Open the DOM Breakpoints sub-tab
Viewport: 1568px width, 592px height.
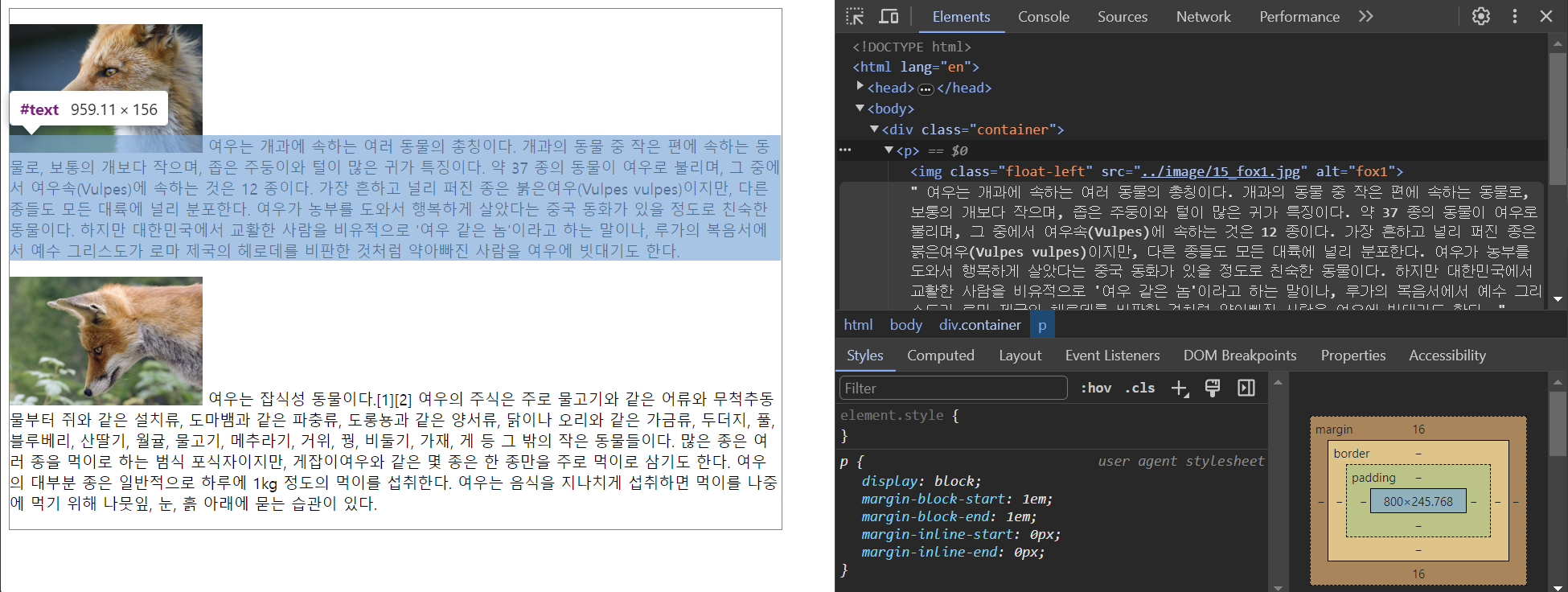click(1240, 356)
